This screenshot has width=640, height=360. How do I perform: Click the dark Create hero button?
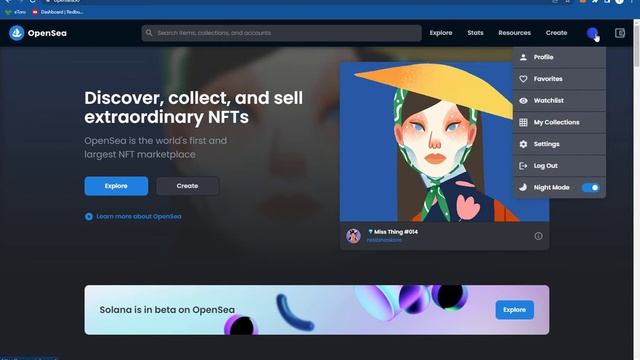(x=187, y=186)
